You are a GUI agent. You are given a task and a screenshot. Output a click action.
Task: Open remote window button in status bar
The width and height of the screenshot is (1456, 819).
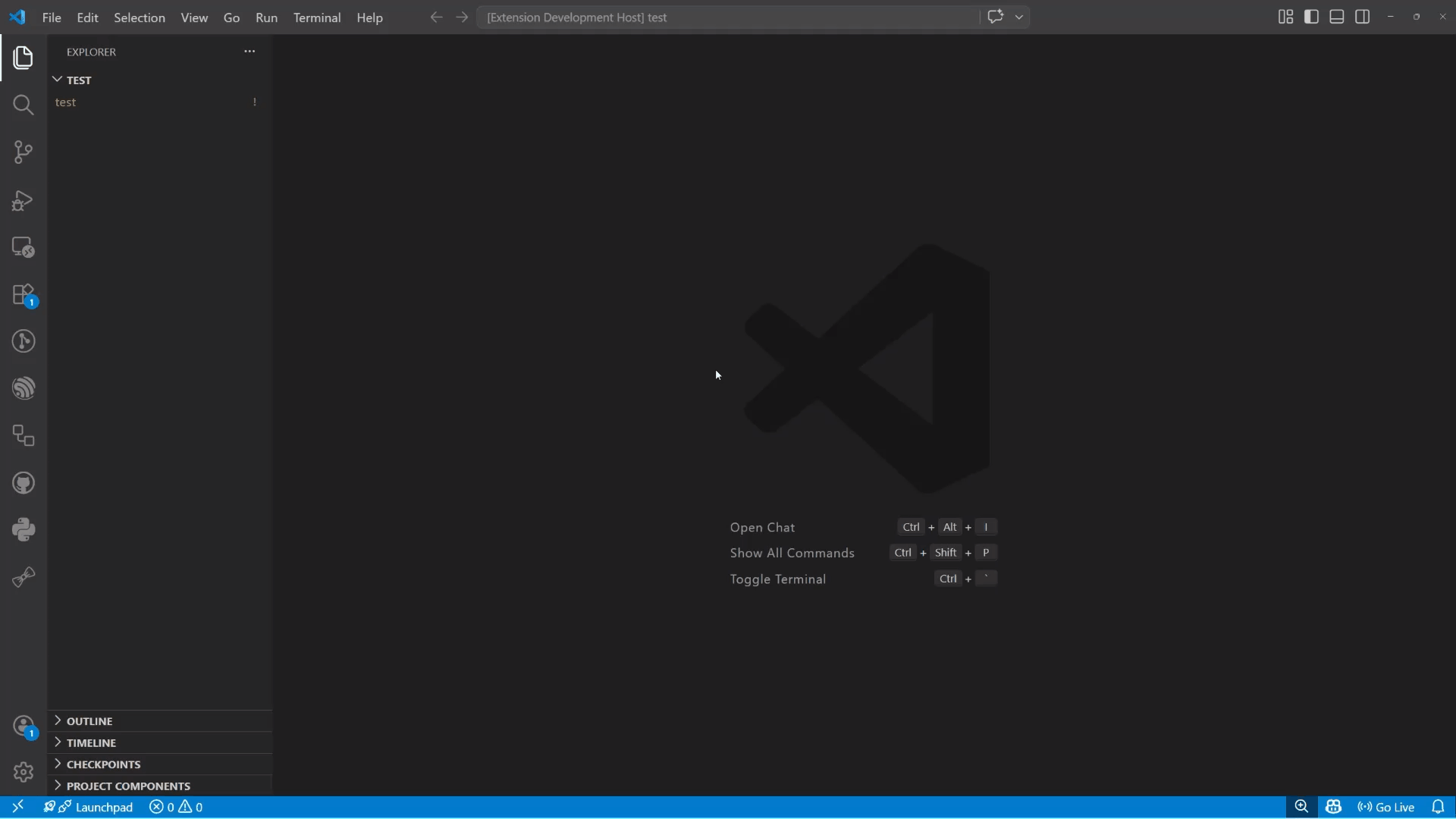(17, 807)
